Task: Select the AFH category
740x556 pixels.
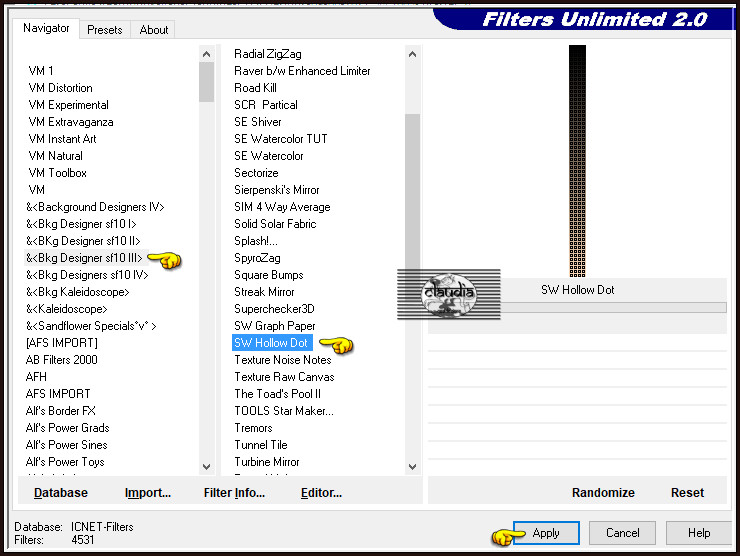Action: [x=36, y=377]
